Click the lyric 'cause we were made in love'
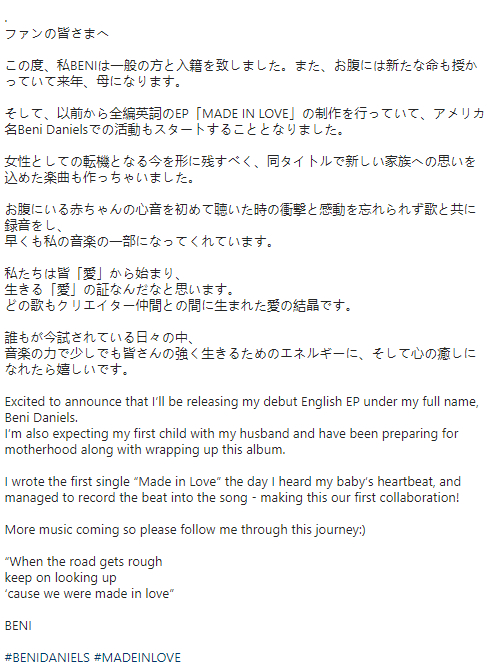This screenshot has height=670, width=497. (89, 594)
